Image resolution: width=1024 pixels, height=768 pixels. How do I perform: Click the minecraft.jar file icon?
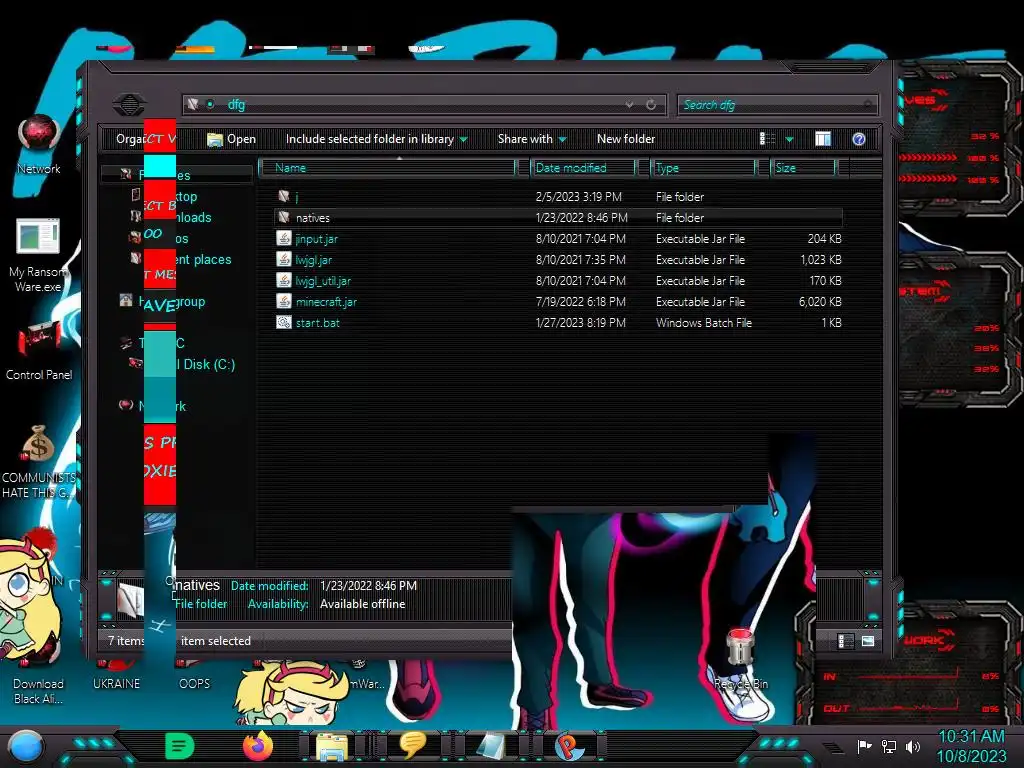coord(283,301)
